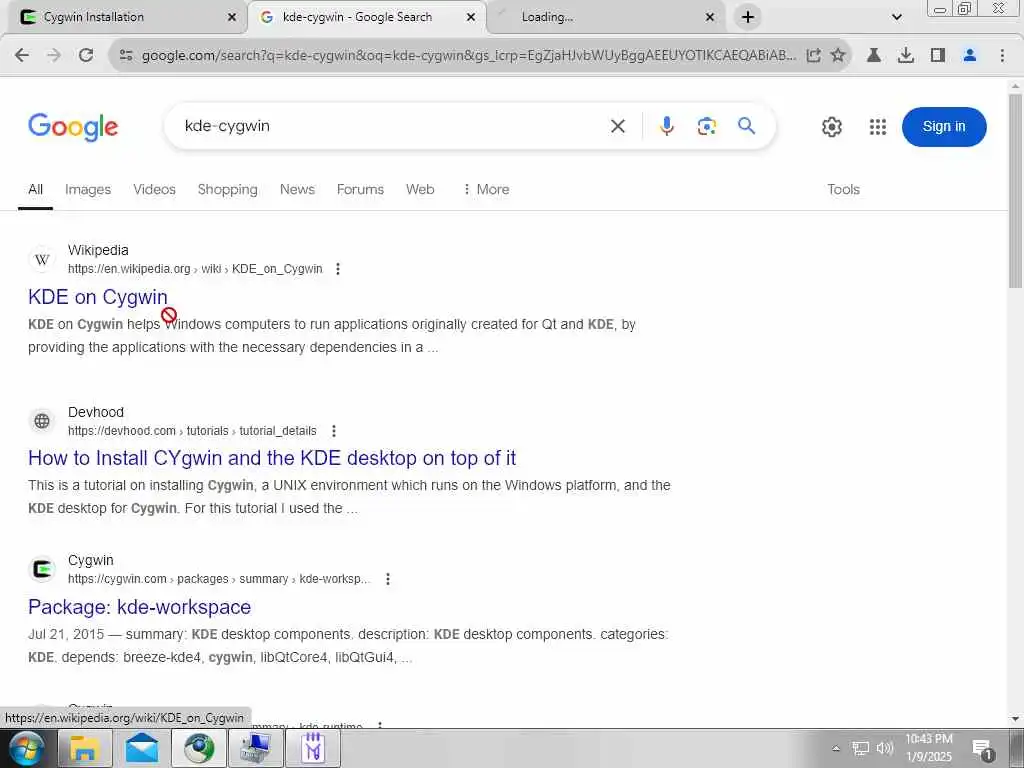Select the Forums search filter
Viewport: 1024px width, 768px height.
(360, 189)
